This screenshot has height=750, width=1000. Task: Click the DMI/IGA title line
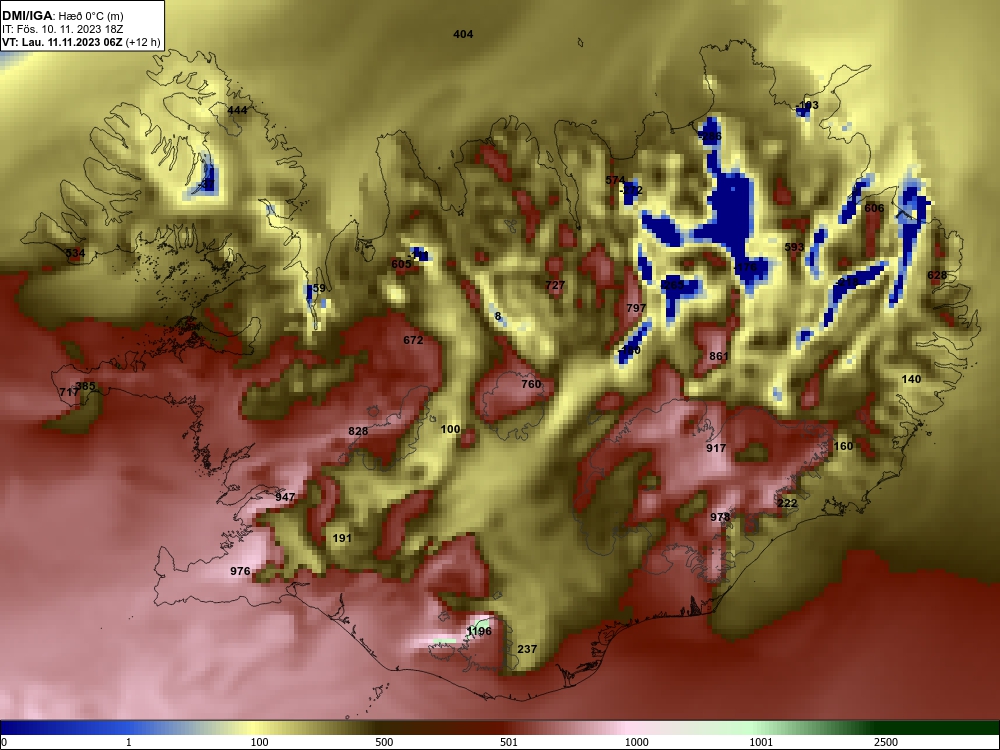[x=62, y=15]
